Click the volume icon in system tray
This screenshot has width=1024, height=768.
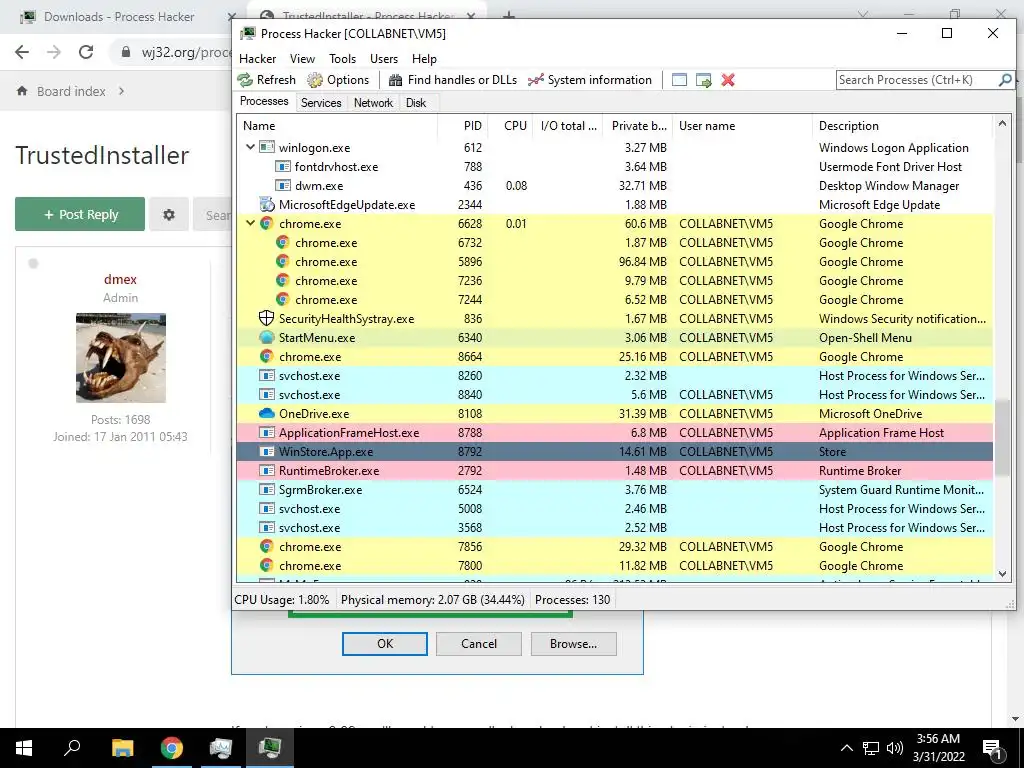(894, 748)
